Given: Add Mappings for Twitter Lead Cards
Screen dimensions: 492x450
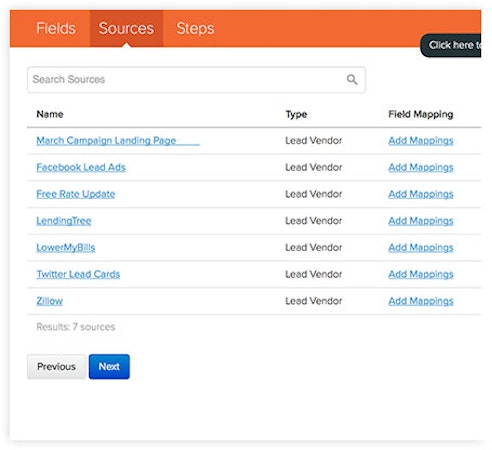Looking at the screenshot, I should tap(421, 274).
